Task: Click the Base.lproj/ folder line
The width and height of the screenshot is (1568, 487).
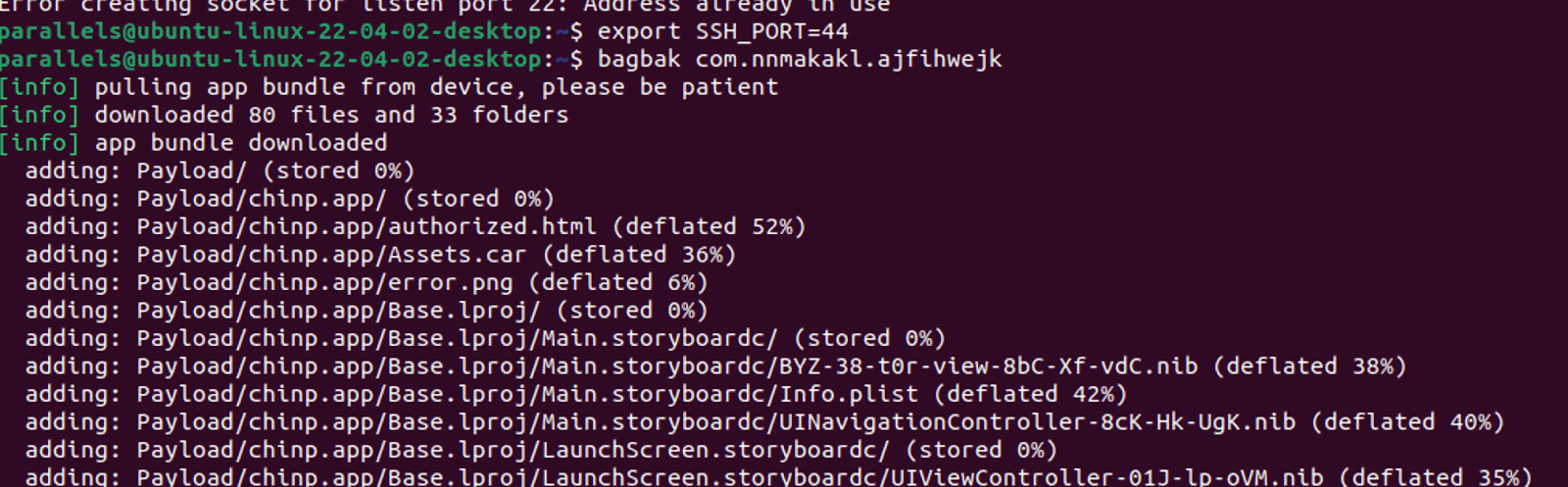Action: [x=367, y=311]
